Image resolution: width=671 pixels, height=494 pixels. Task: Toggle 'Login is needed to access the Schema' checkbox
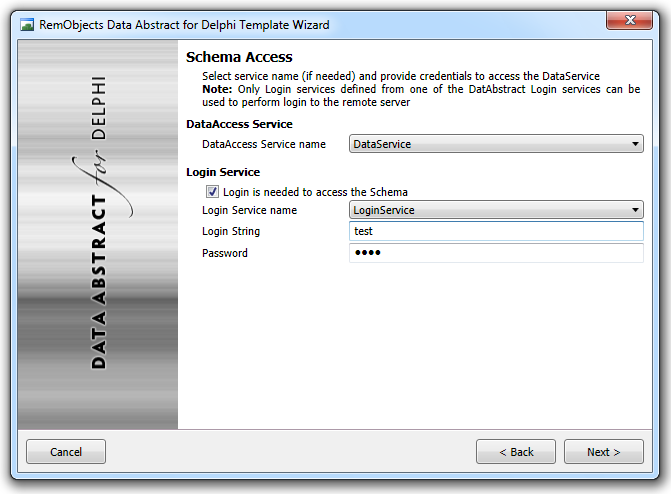click(x=212, y=191)
